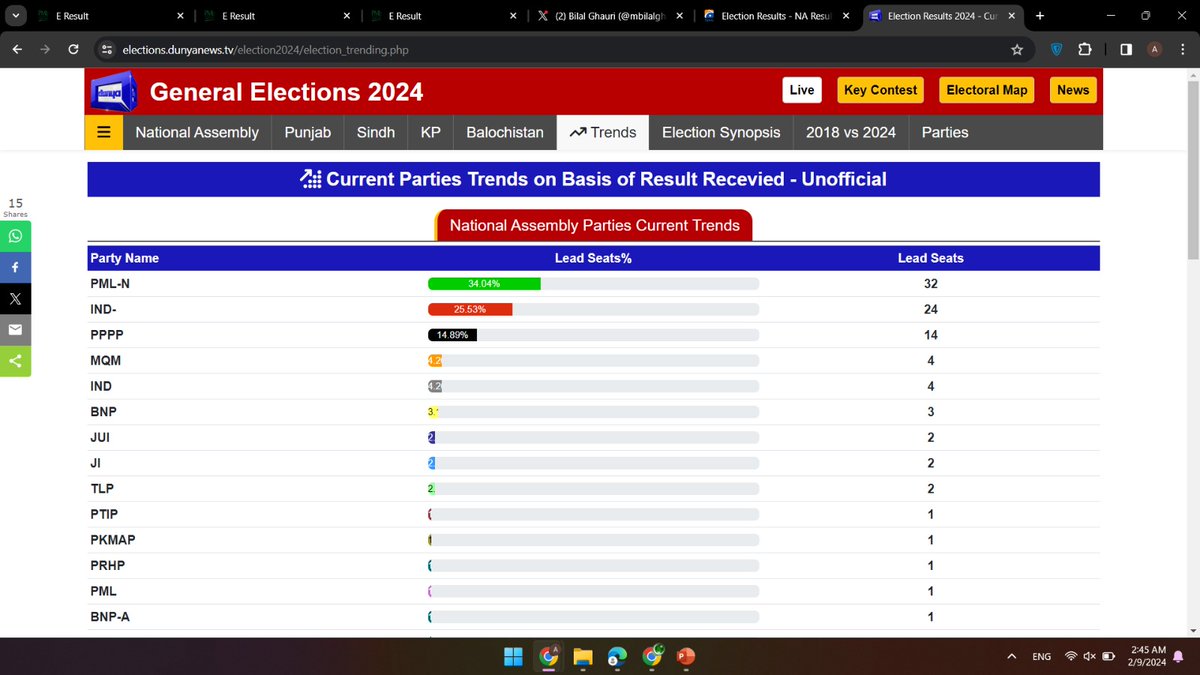Open Chrome with profile 'A' badge in taskbar
The height and width of the screenshot is (675, 1200).
pos(548,656)
